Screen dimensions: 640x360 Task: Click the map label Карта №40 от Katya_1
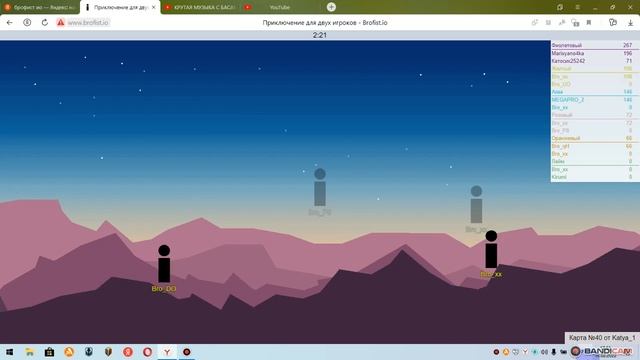tap(602, 338)
